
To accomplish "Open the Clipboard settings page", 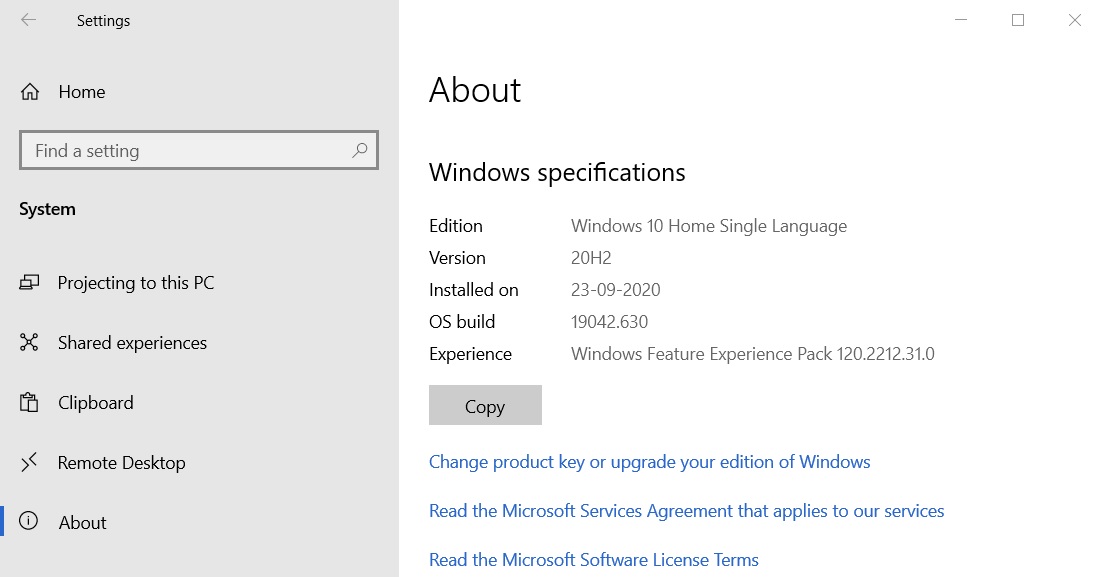I will 199,402.
